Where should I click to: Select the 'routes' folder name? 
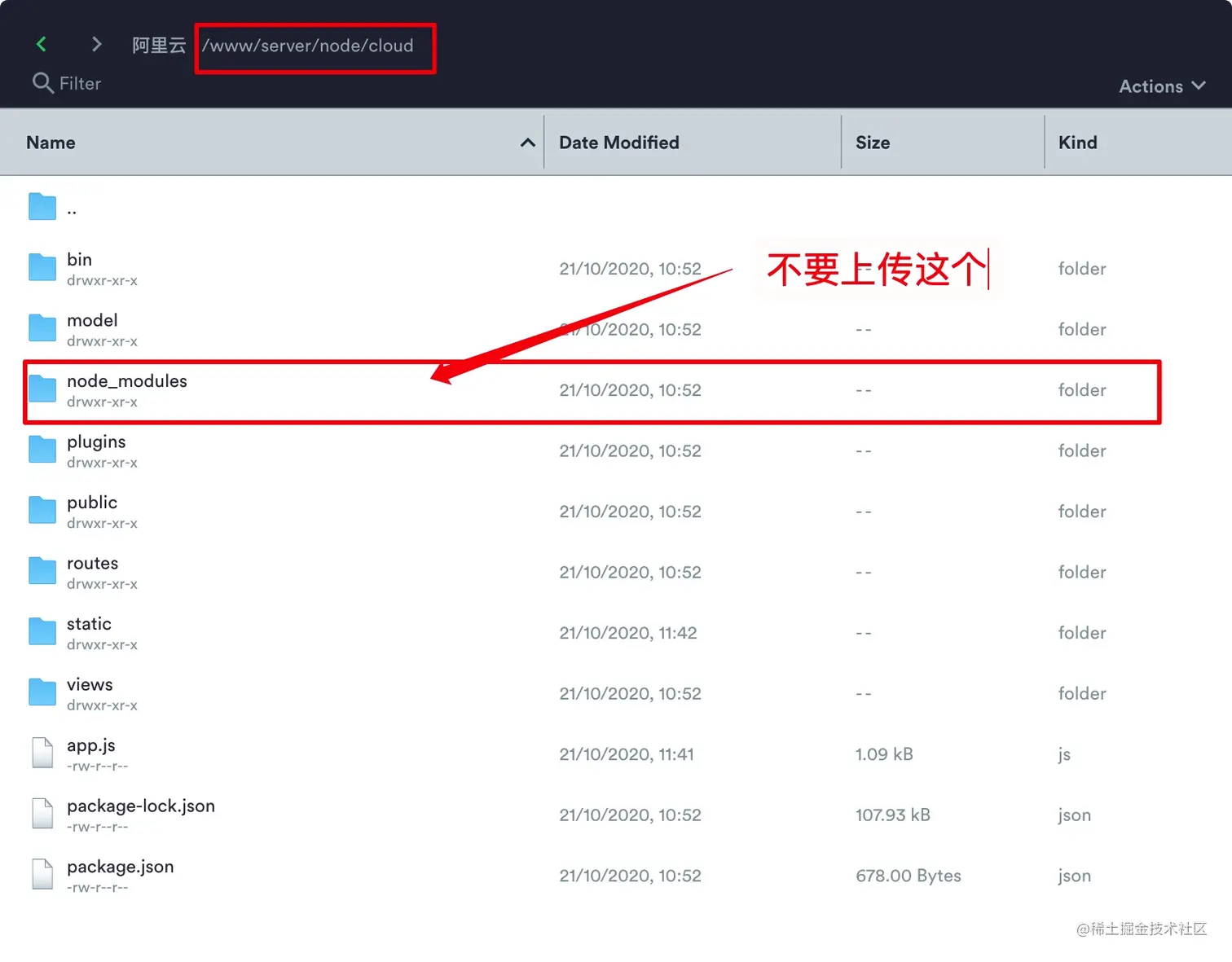pos(92,563)
